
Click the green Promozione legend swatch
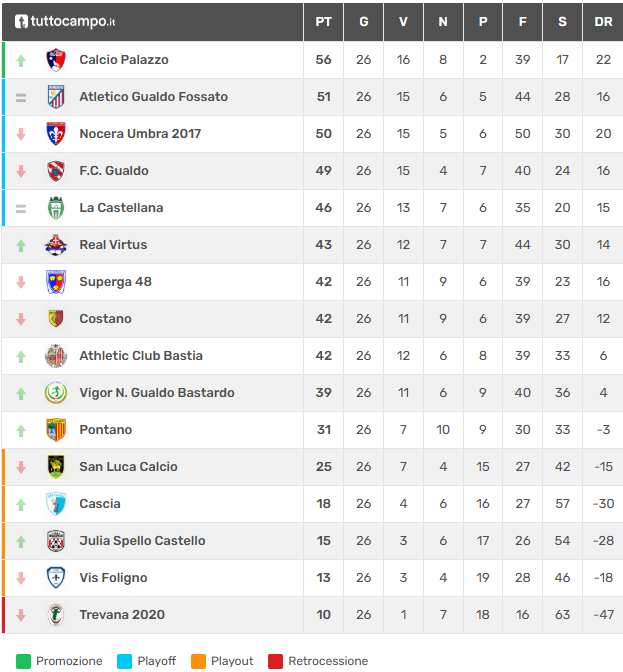(x=23, y=661)
